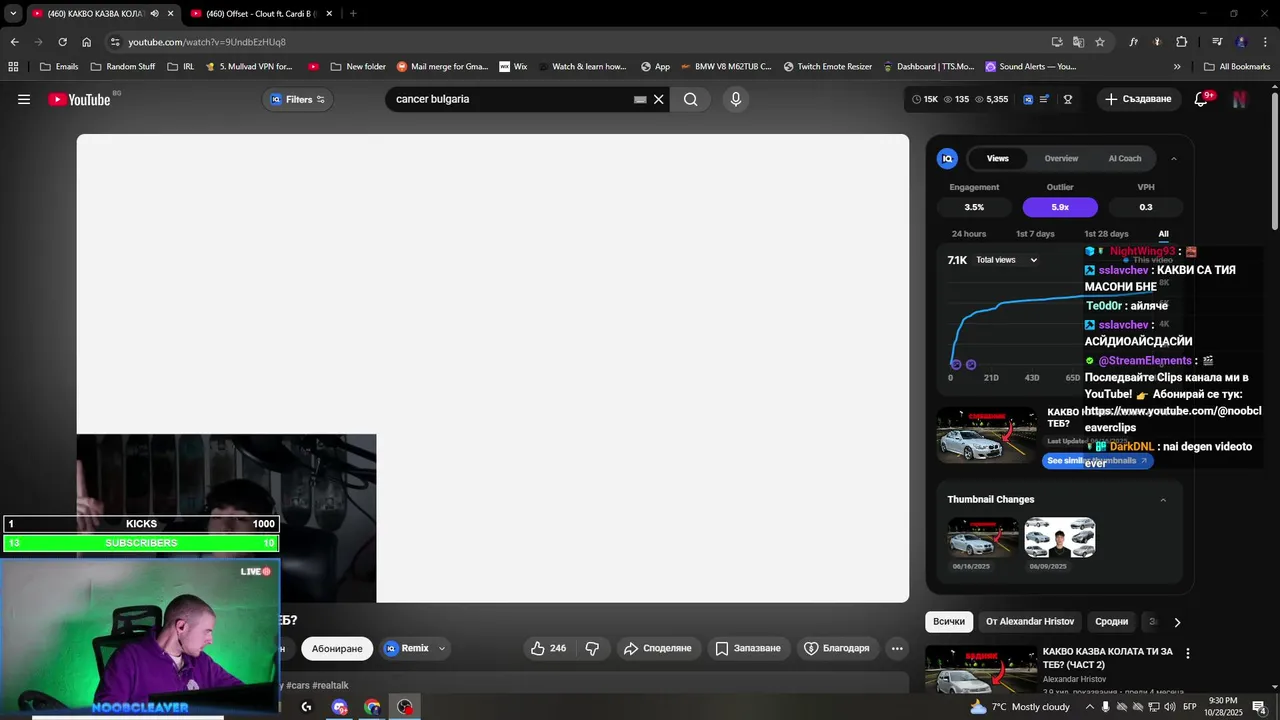Open the Total views dropdown
The width and height of the screenshot is (1280, 720).
coord(1007,260)
